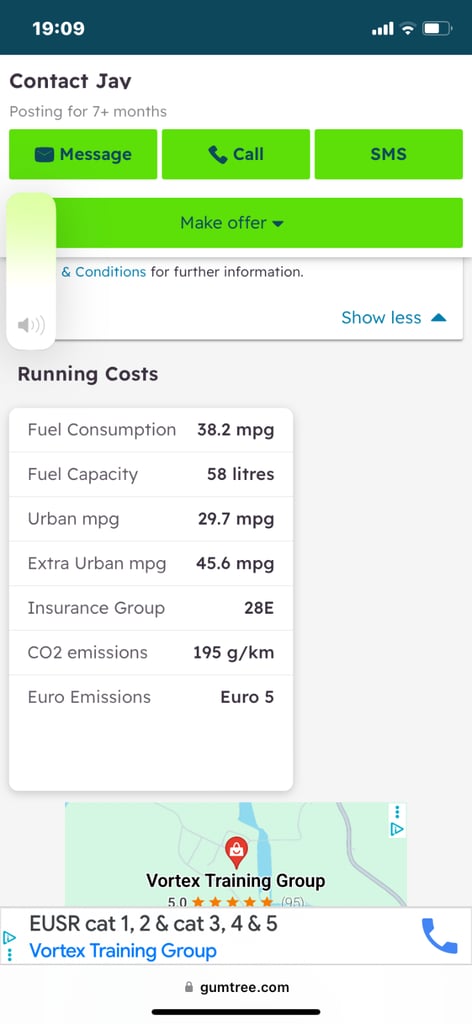Open the & Conditions link
This screenshot has height=1024, width=472.
(103, 272)
